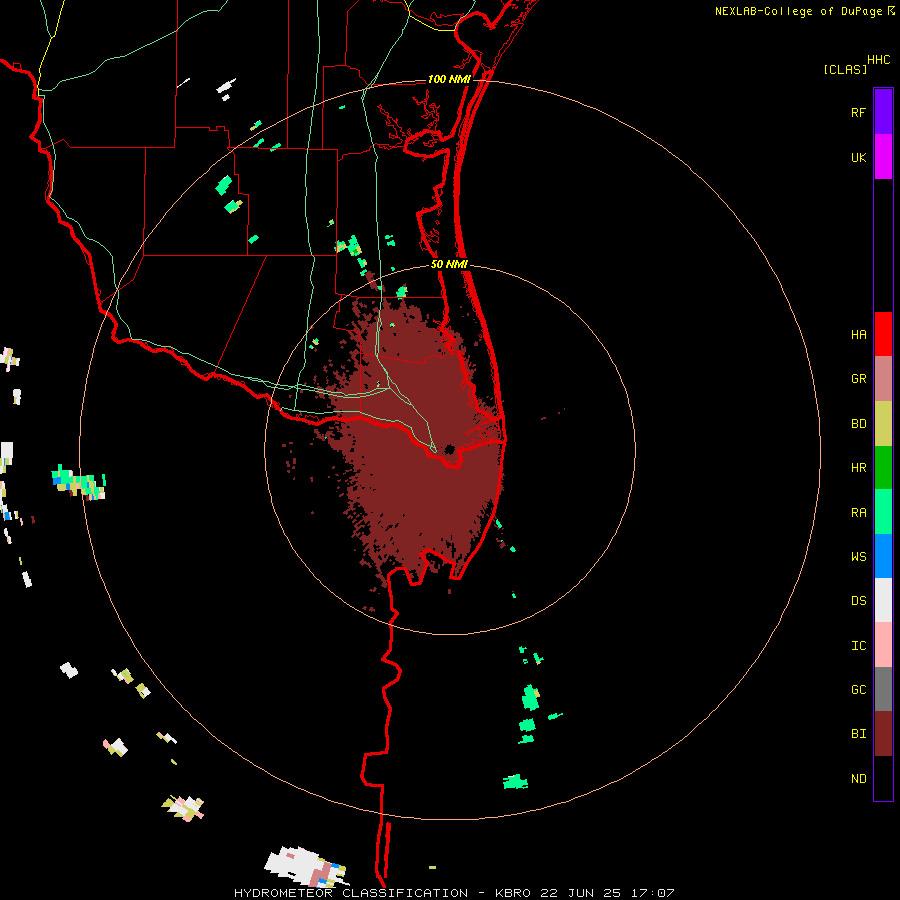Click the "NEXLAB-College of DuPage" credit text
The image size is (900, 900).
798,11
